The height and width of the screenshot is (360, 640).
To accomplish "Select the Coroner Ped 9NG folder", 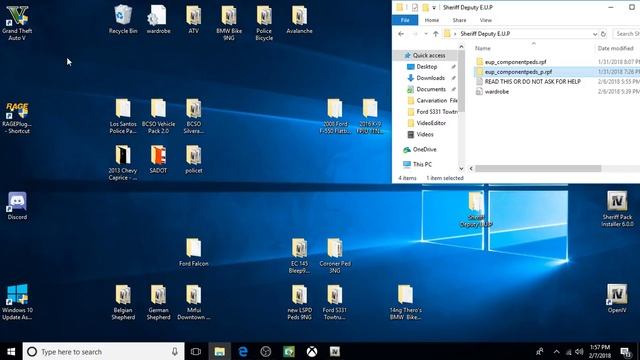I will pos(335,256).
